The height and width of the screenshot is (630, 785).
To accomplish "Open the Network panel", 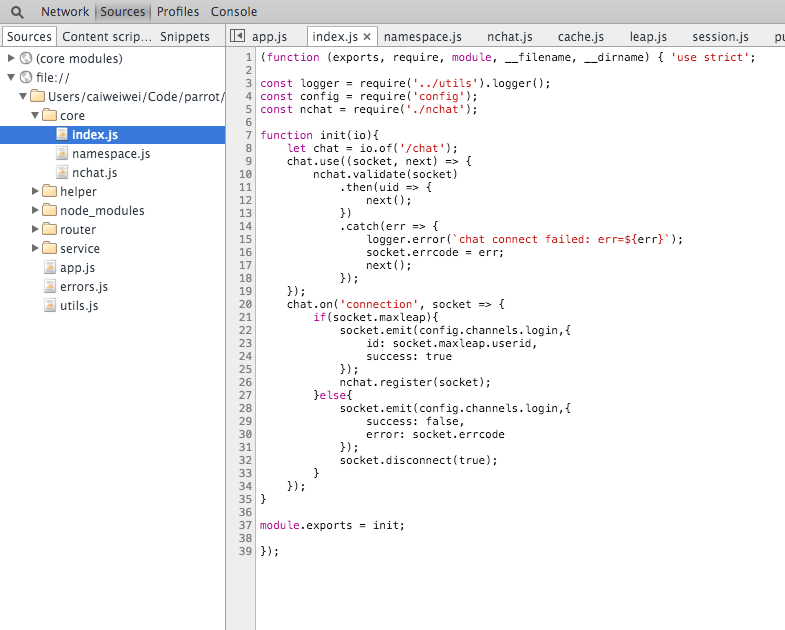I will pos(65,12).
